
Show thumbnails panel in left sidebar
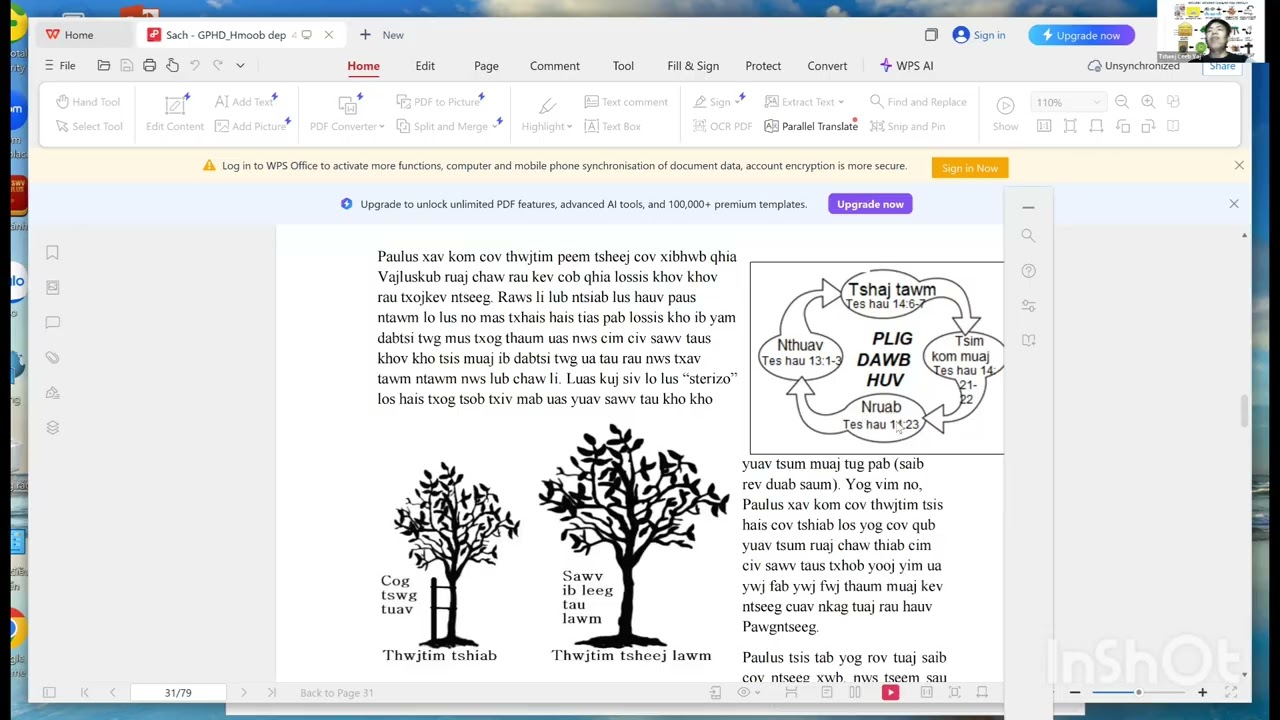coord(52,288)
